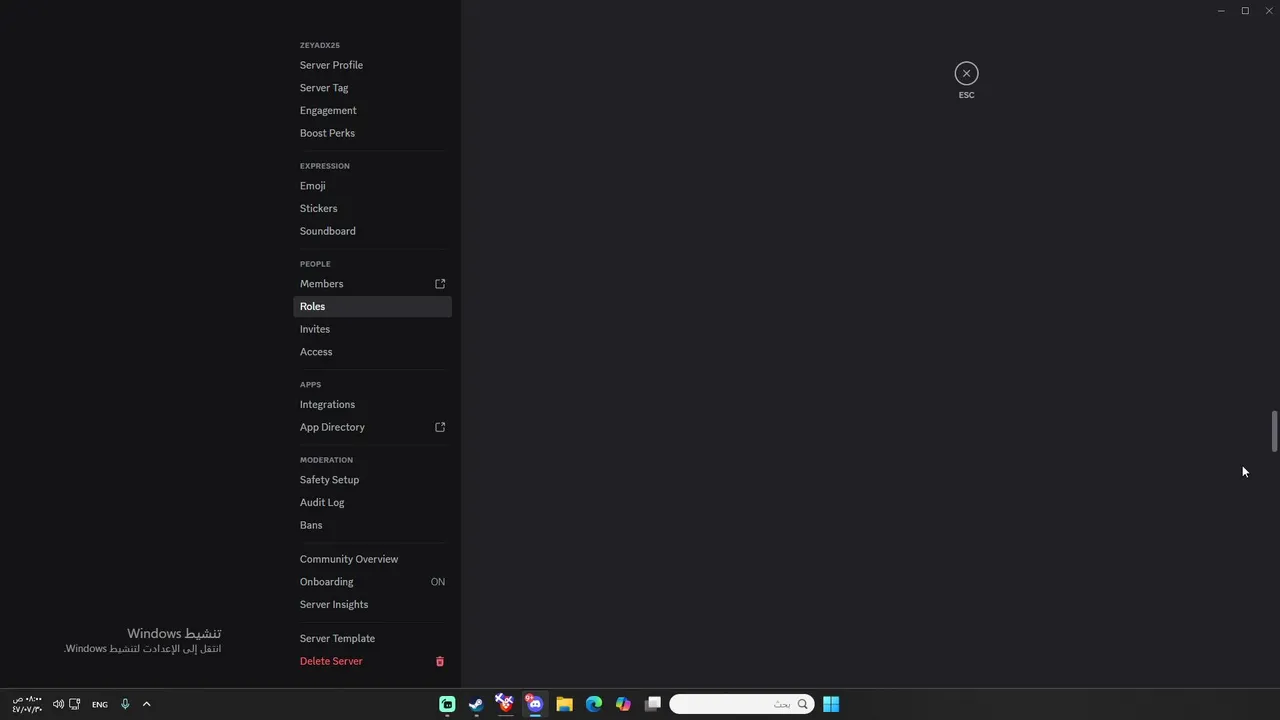Switch to the Discord taskbar icon
The width and height of the screenshot is (1280, 720).
click(x=535, y=704)
